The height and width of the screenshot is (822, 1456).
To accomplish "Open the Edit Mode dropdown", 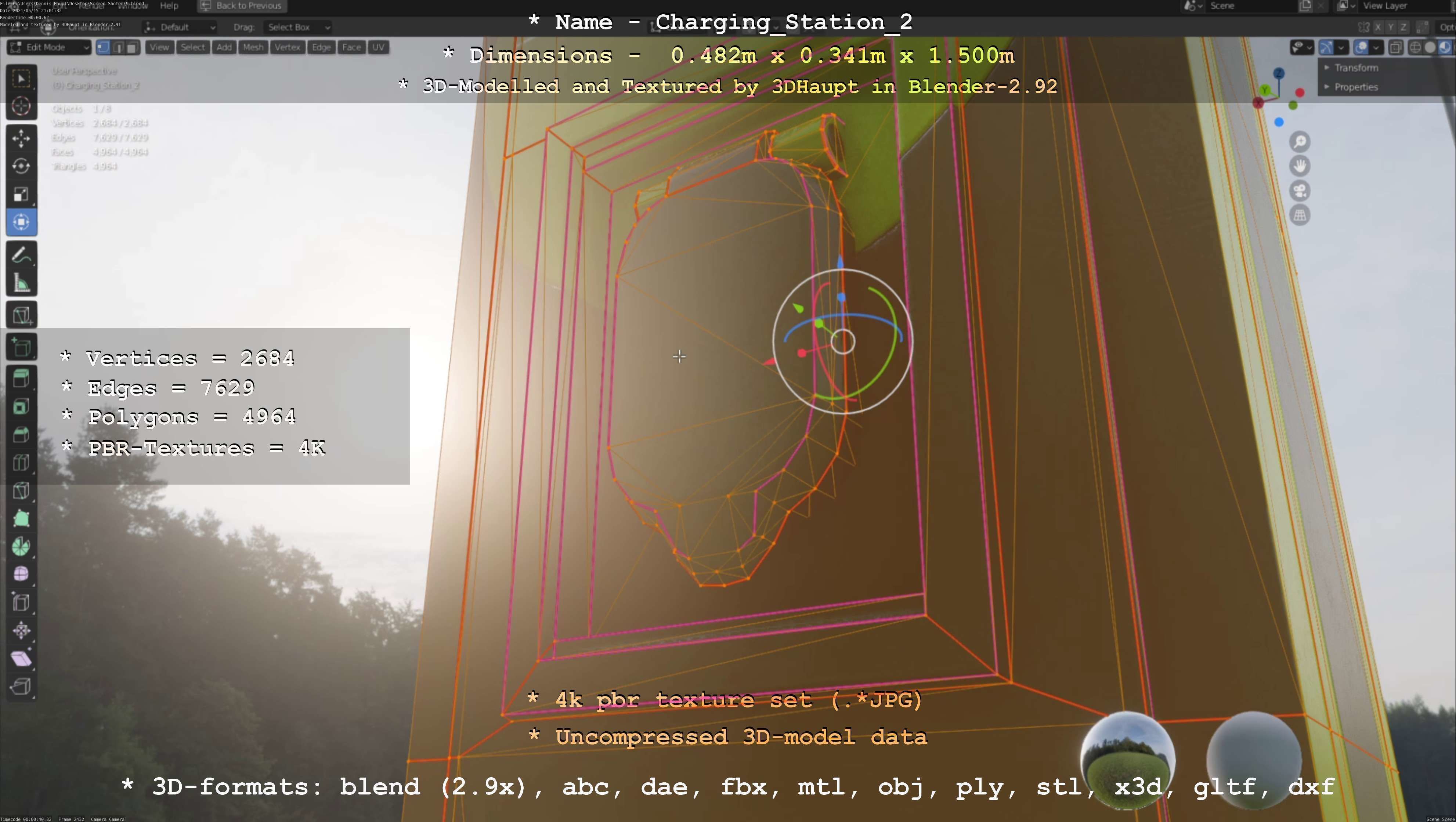I will click(x=49, y=47).
